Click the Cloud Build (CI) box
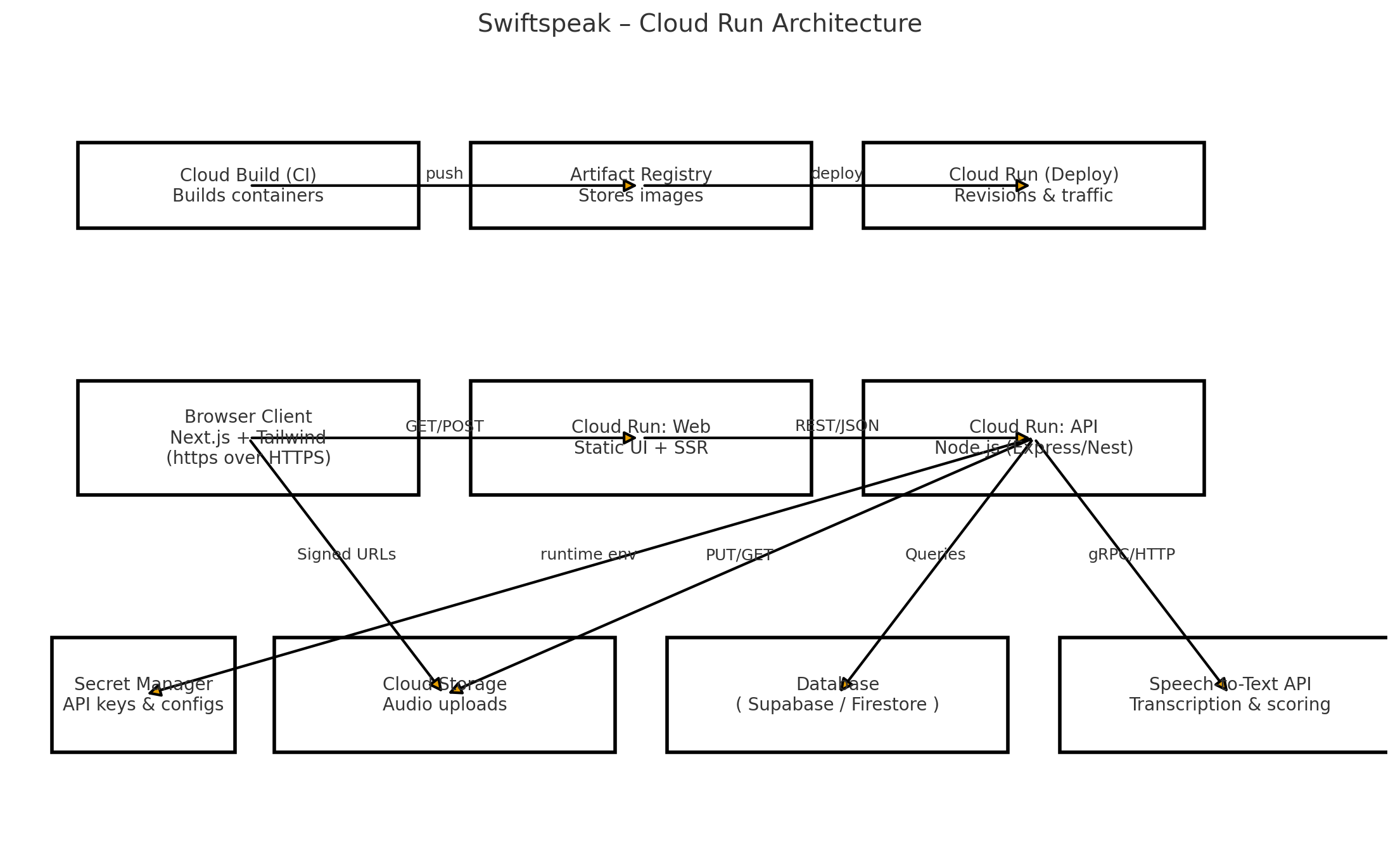Screen dimensions: 1400x860 point(248,185)
